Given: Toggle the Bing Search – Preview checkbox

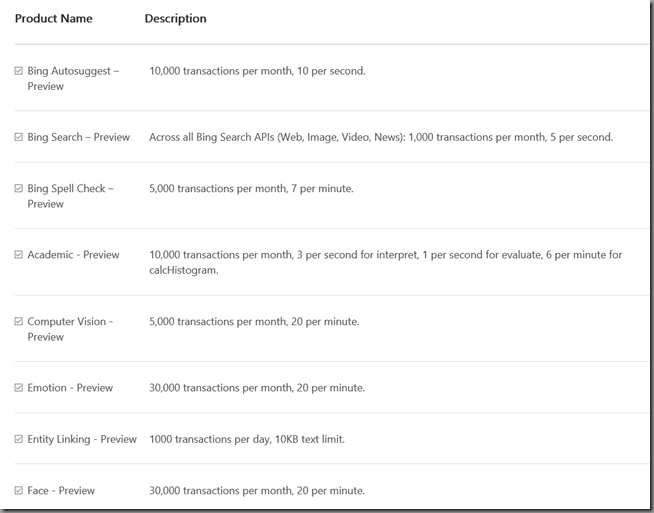Looking at the screenshot, I should (x=18, y=137).
